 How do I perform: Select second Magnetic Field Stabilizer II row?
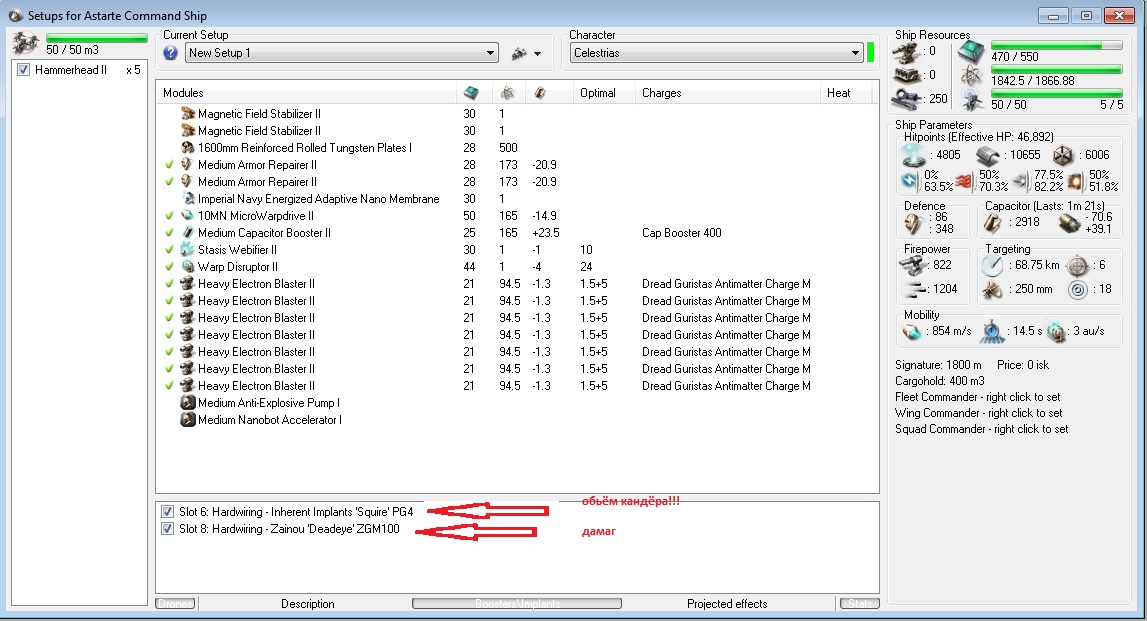[517, 131]
